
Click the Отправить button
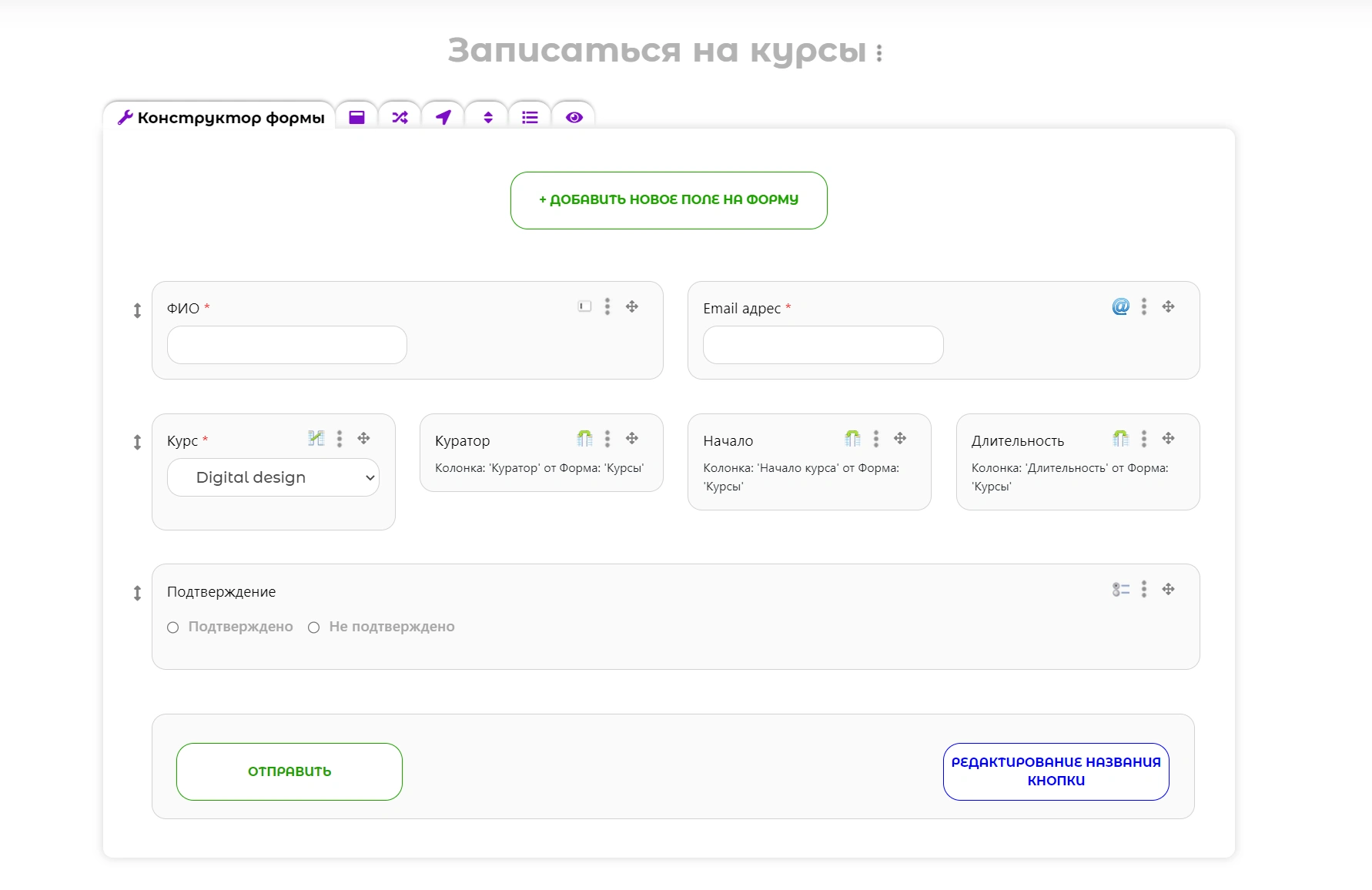click(289, 771)
